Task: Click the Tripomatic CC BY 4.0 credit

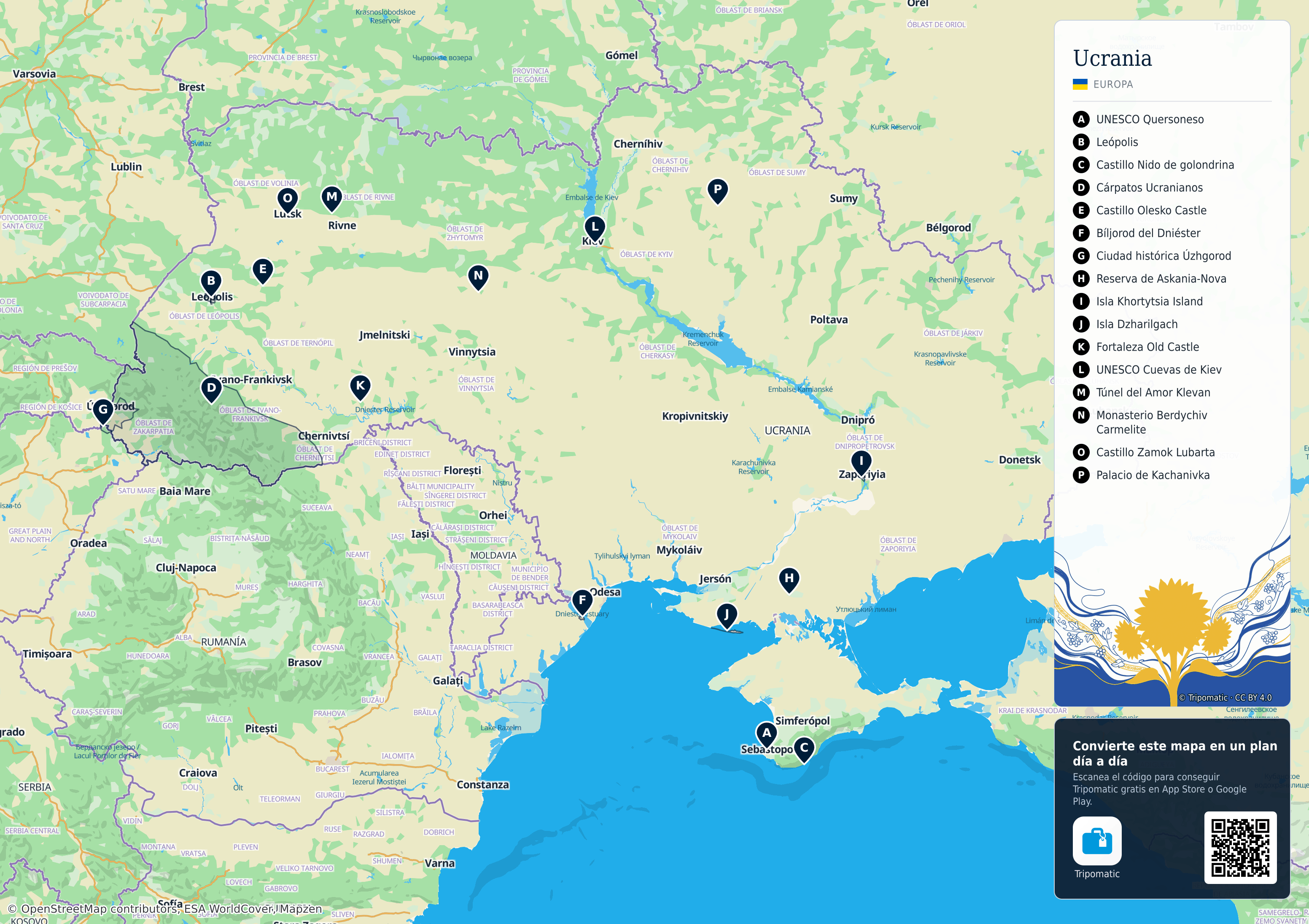Action: click(x=1225, y=698)
